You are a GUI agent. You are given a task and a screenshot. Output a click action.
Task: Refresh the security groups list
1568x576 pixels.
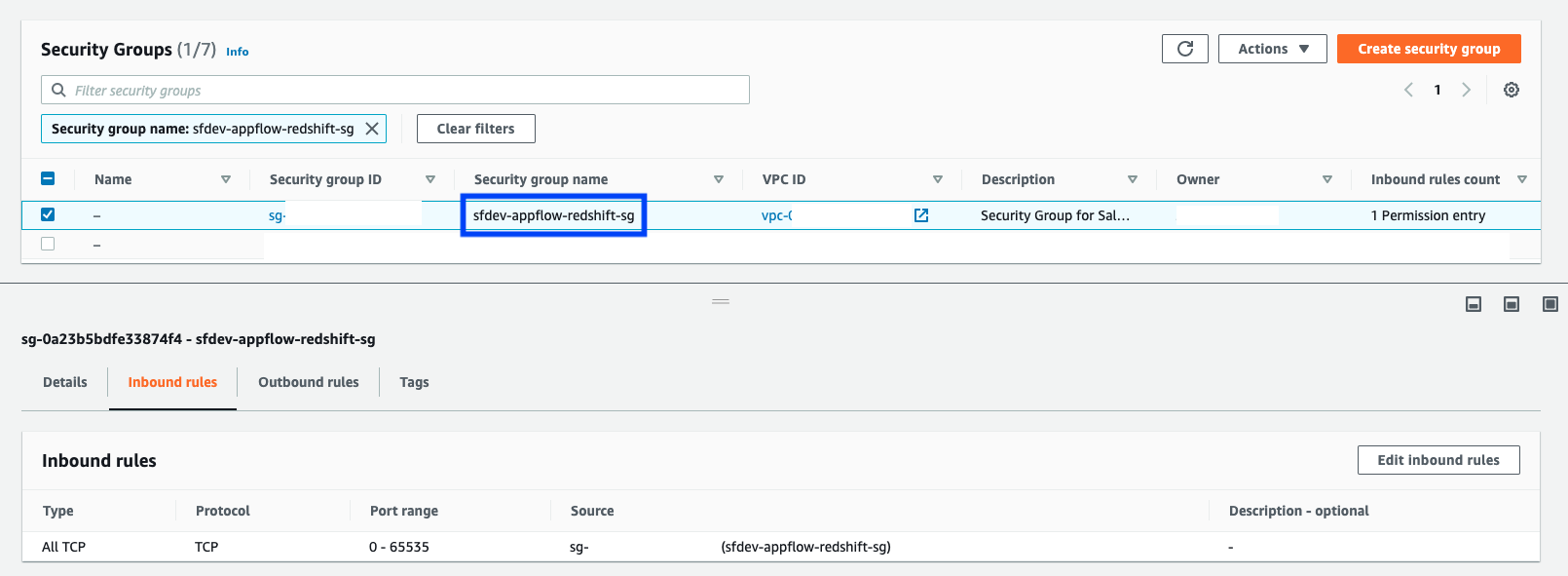tap(1184, 49)
